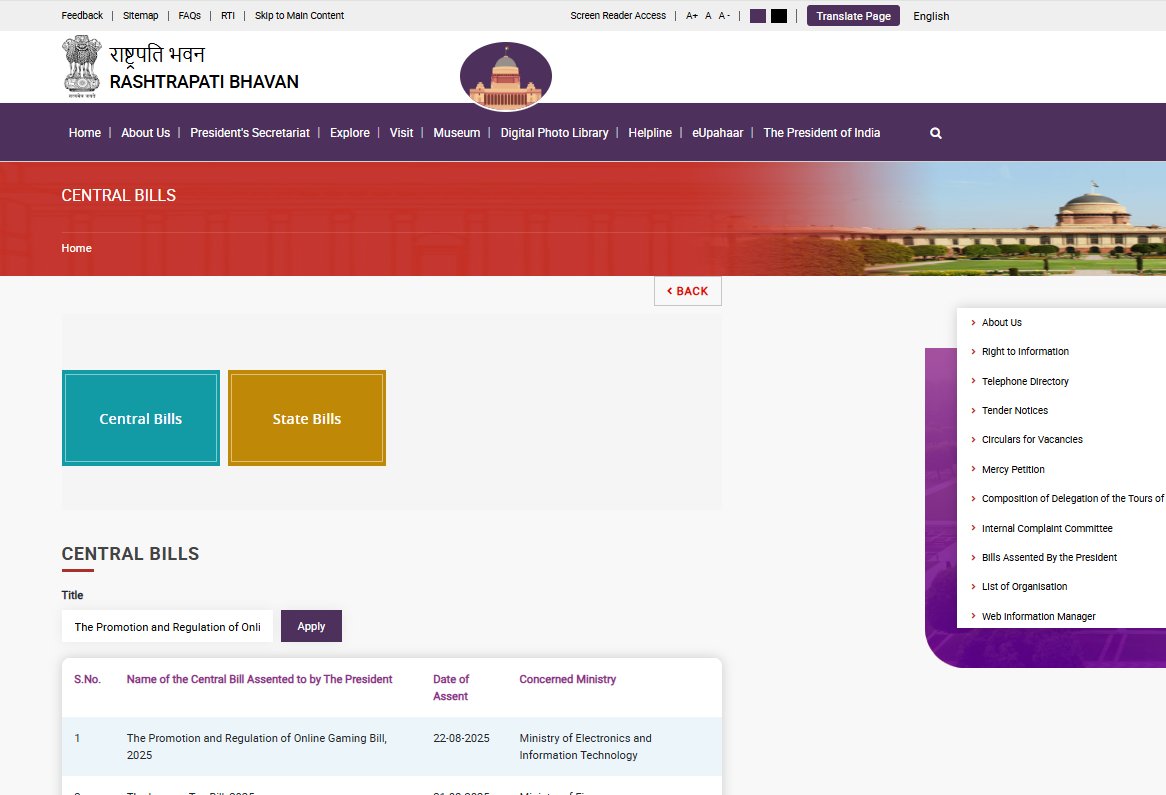This screenshot has height=795, width=1166.
Task: Click the Title search input field
Action: 167,626
